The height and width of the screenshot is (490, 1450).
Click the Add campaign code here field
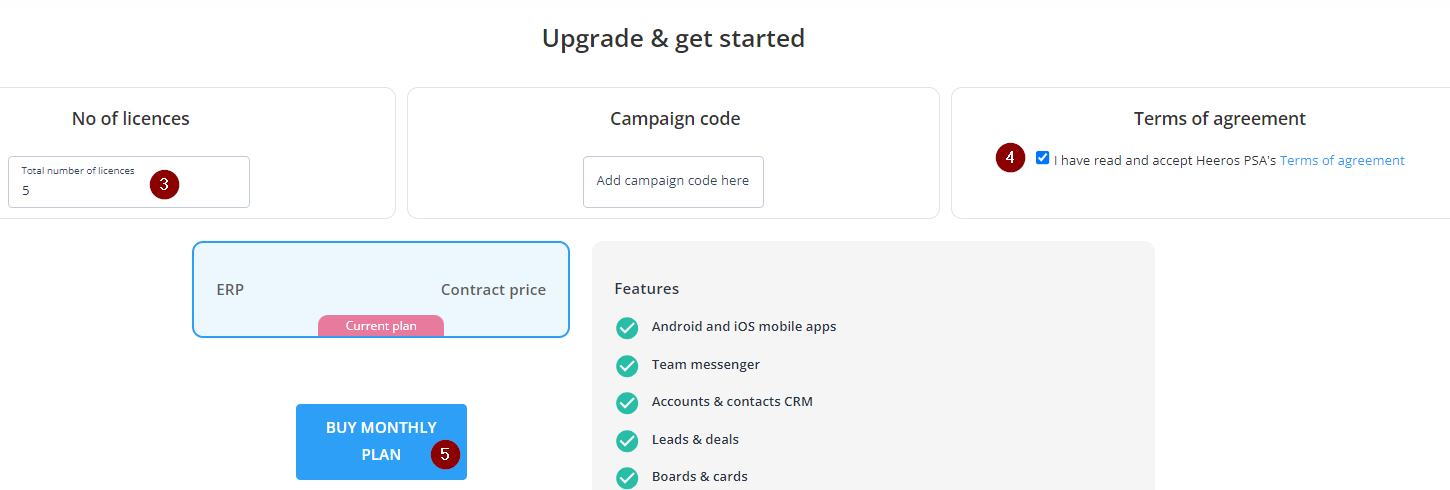click(x=673, y=182)
